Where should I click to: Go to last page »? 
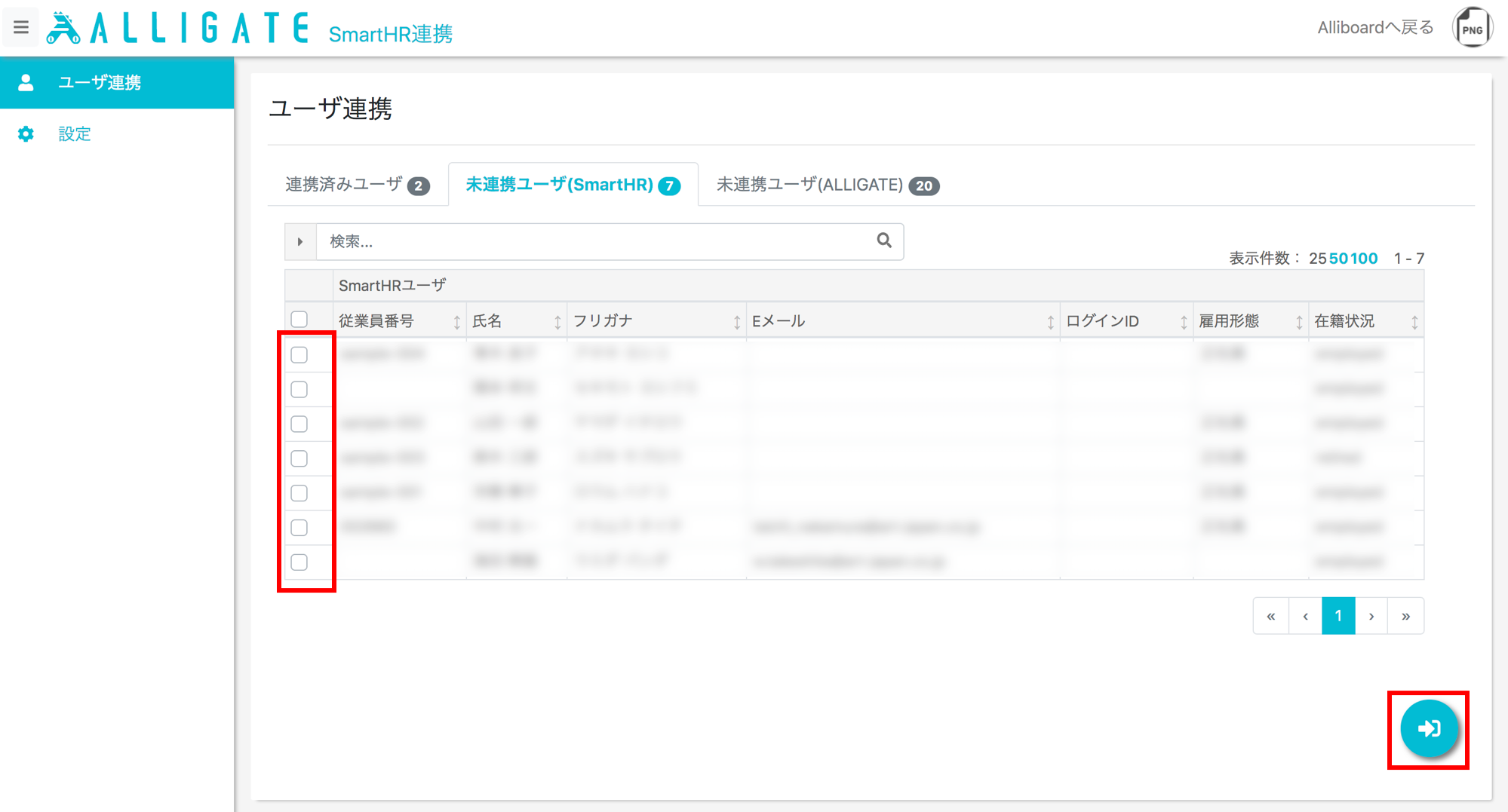point(1406,616)
